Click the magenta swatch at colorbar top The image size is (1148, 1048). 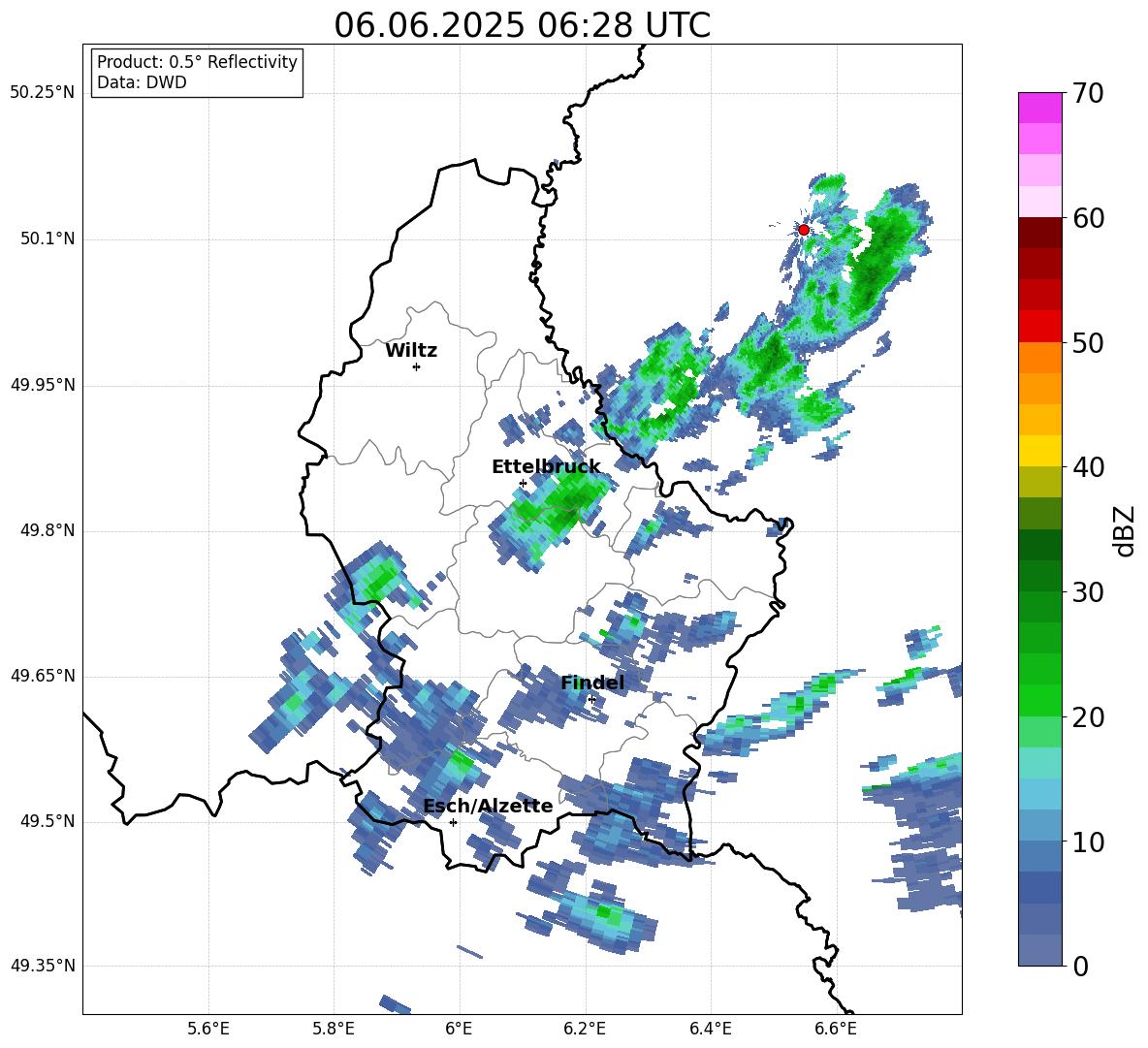[1039, 108]
